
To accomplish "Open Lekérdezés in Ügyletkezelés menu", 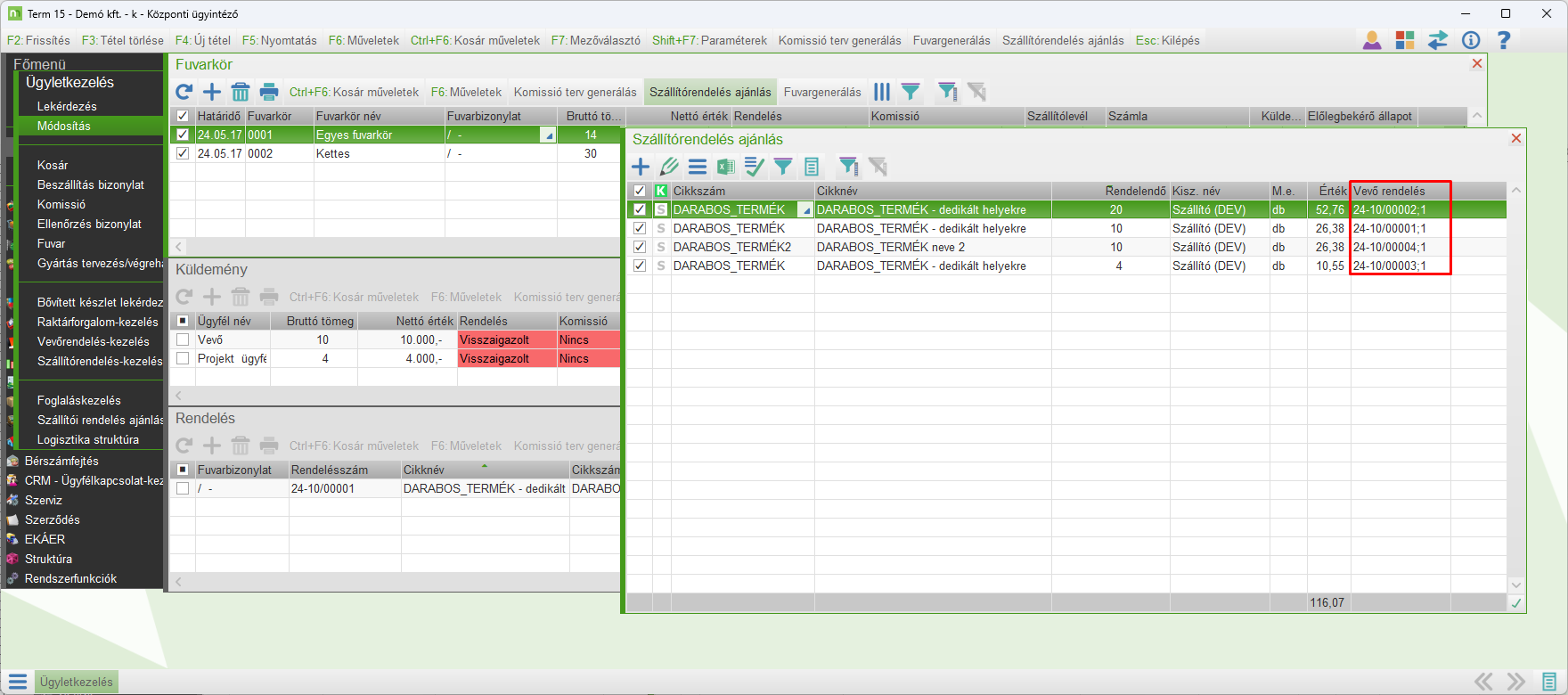I will click(67, 106).
